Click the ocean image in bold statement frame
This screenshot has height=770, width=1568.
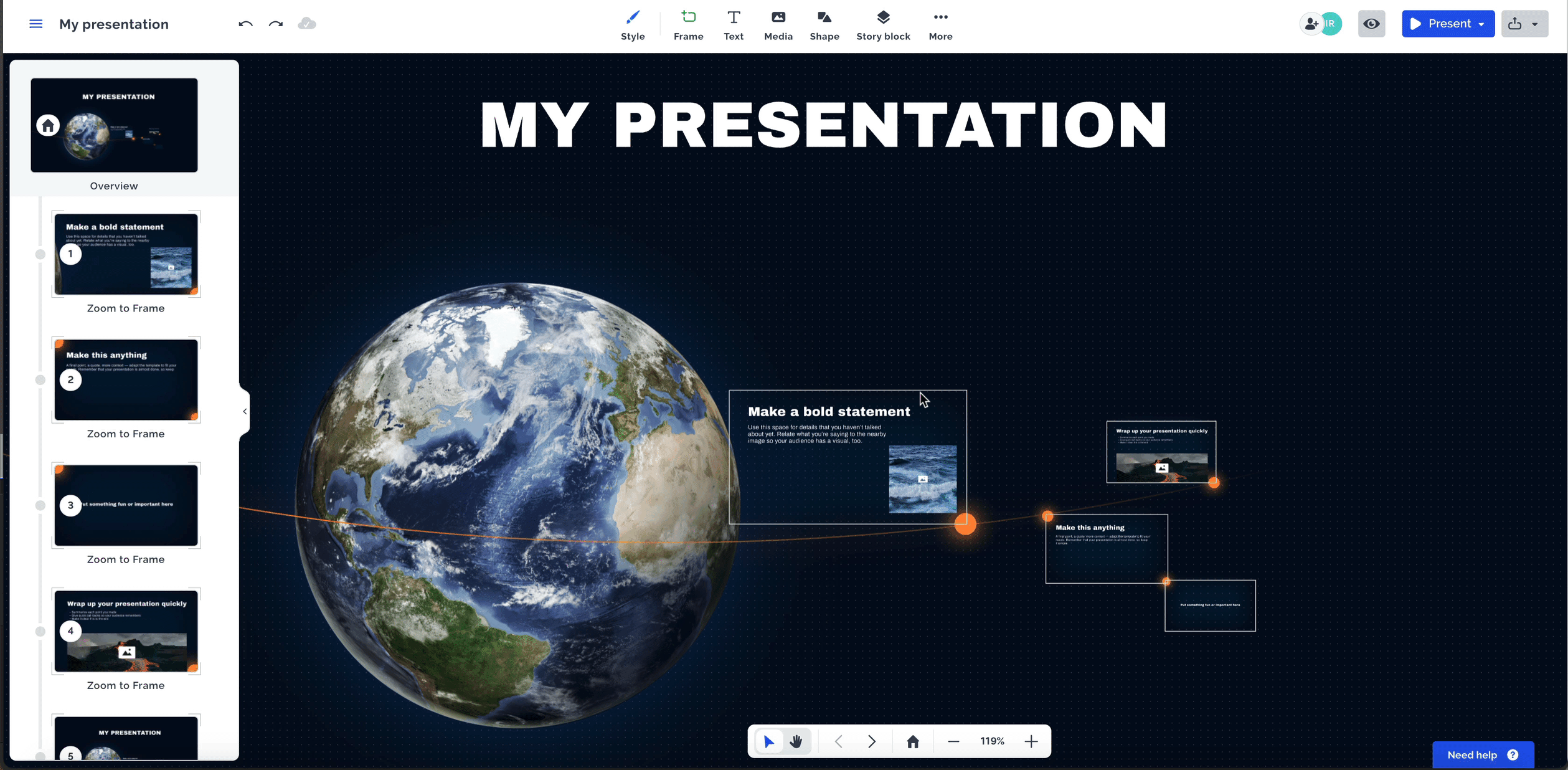coord(922,479)
